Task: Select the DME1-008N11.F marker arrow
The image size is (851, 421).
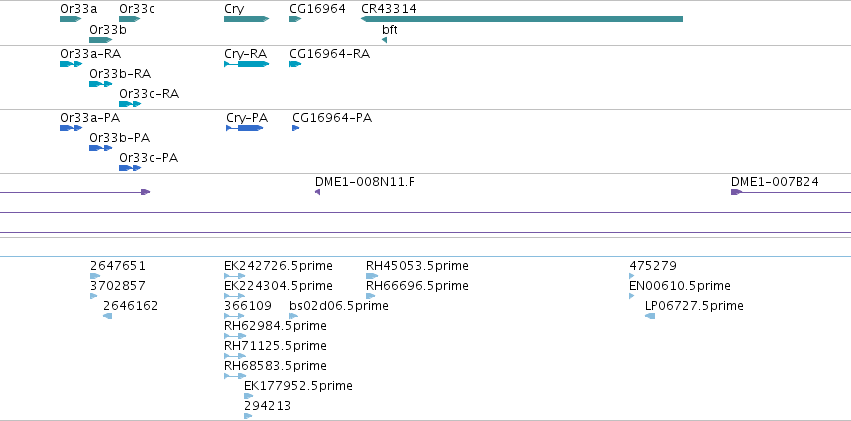Action: tap(317, 192)
